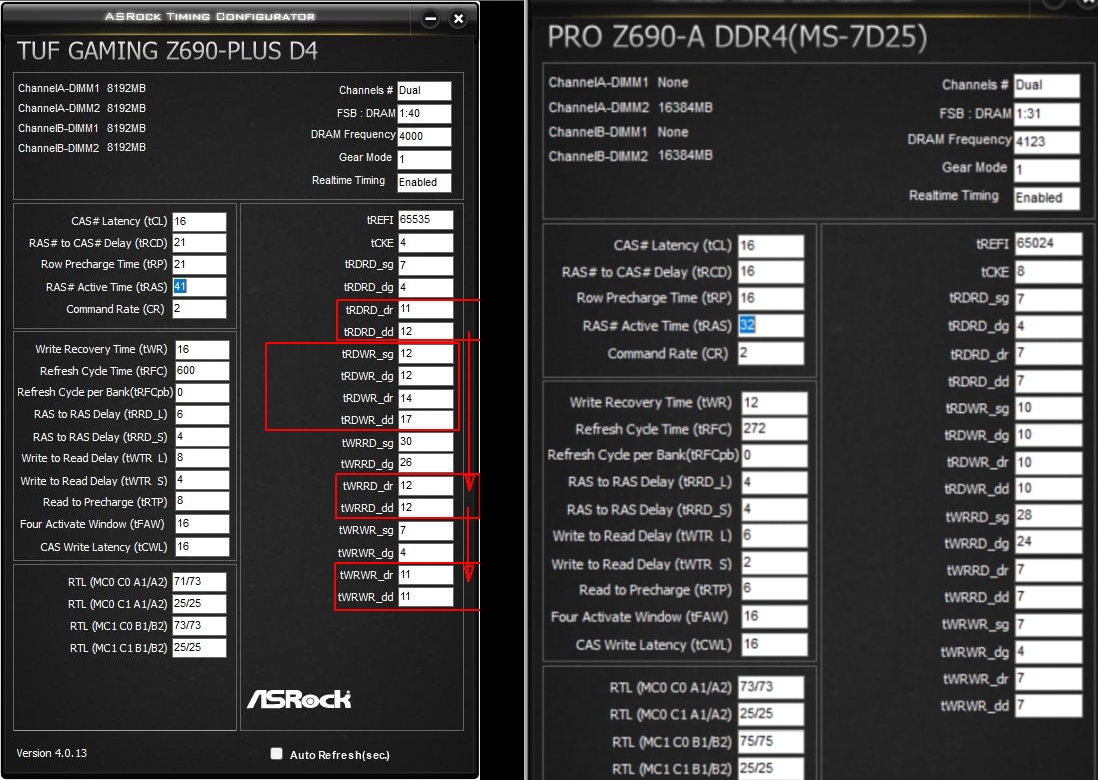Click Version 4.0.13 text
Image resolution: width=1098 pixels, height=780 pixels.
click(x=52, y=753)
